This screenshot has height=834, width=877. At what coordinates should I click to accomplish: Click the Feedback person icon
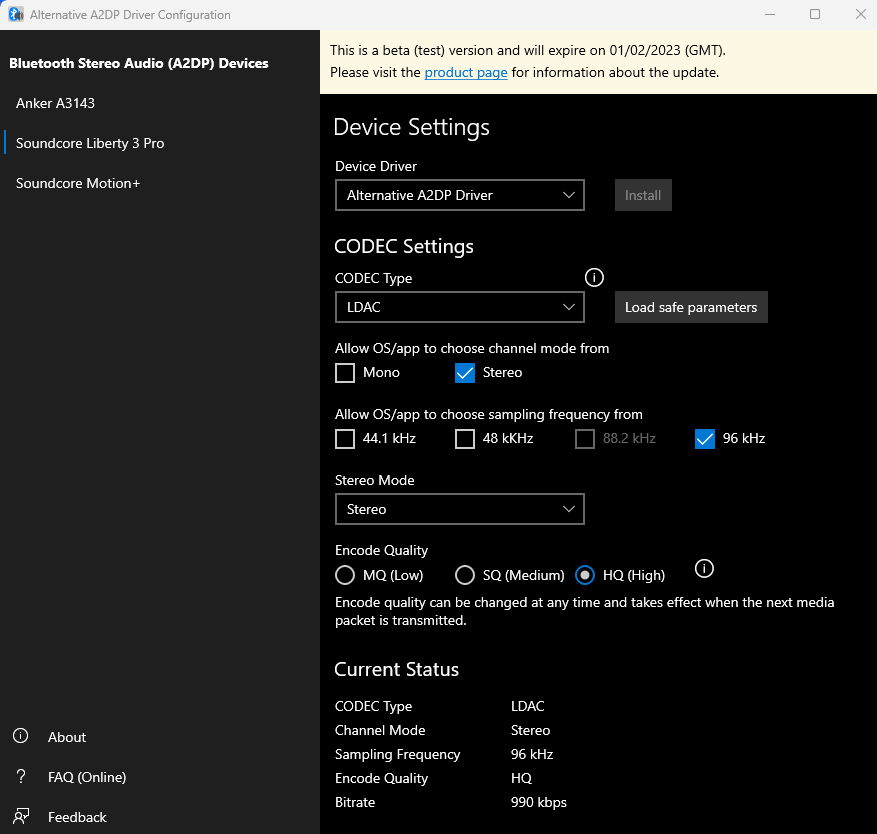(20, 817)
